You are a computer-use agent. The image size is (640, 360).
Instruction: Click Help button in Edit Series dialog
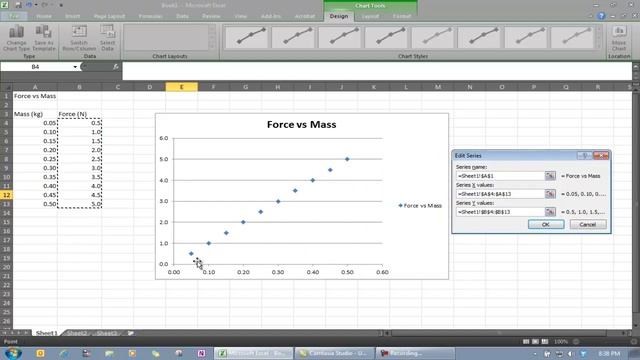[x=584, y=156]
